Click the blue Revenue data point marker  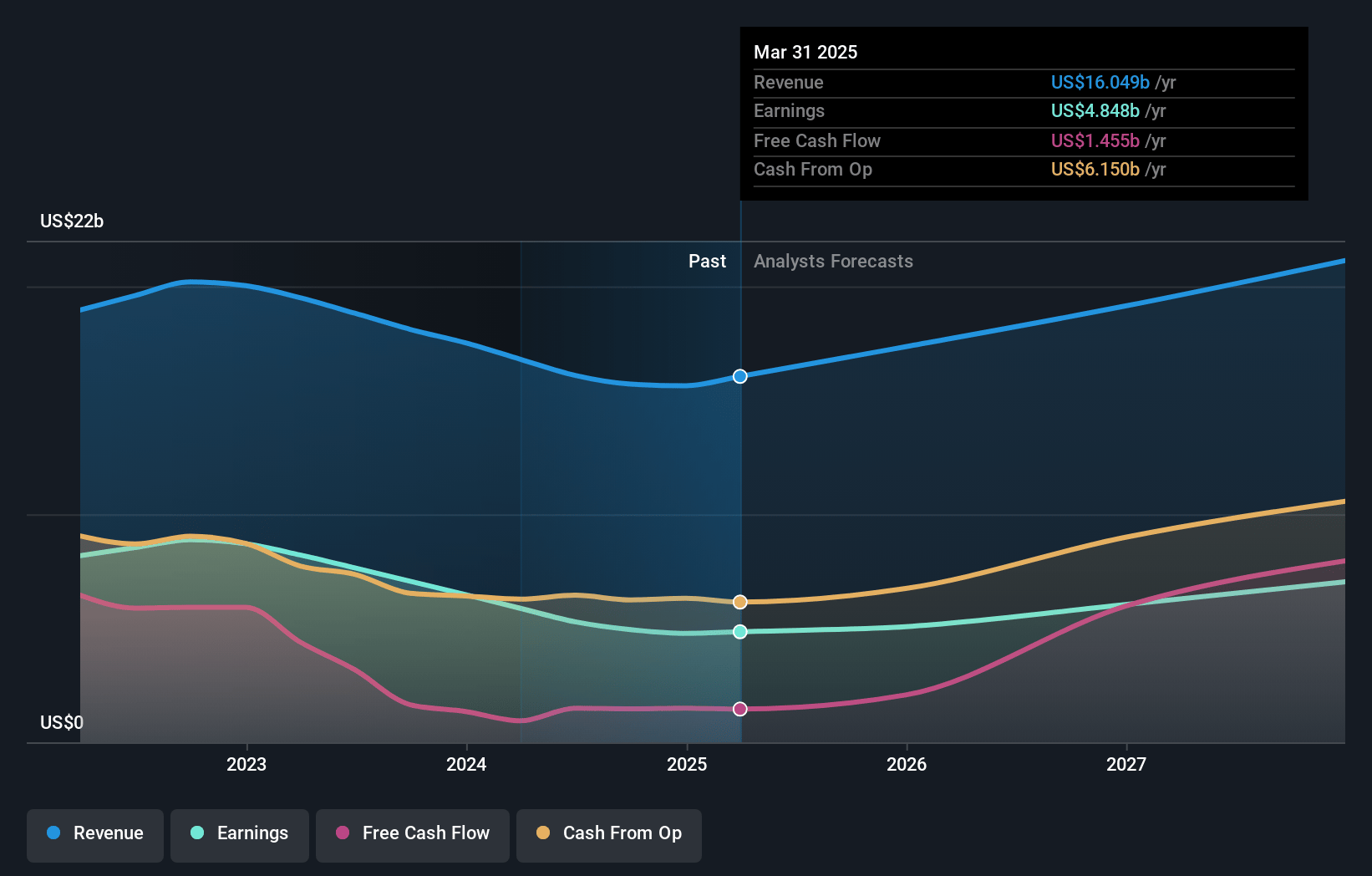tap(740, 376)
